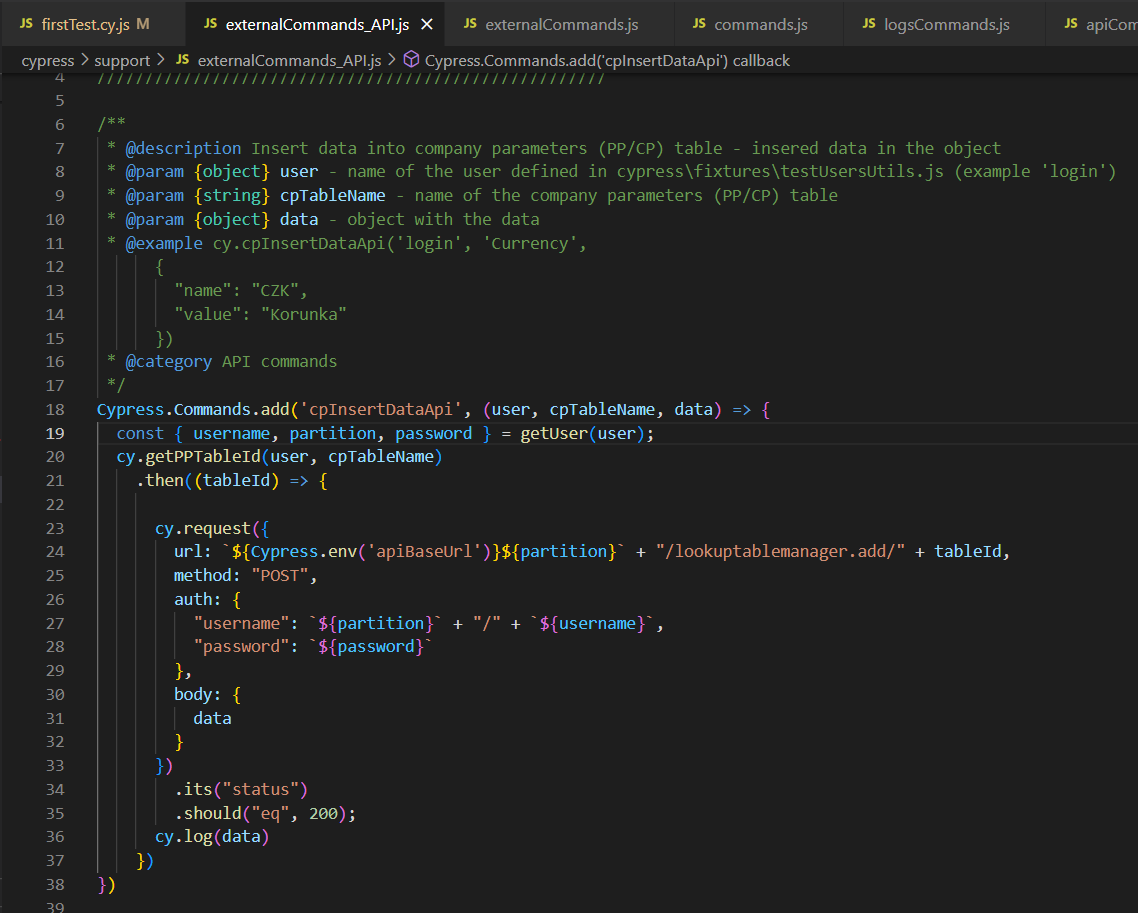Open the Cypress.Commands.add callback breadcrumb dropdown

pyautogui.click(x=607, y=61)
